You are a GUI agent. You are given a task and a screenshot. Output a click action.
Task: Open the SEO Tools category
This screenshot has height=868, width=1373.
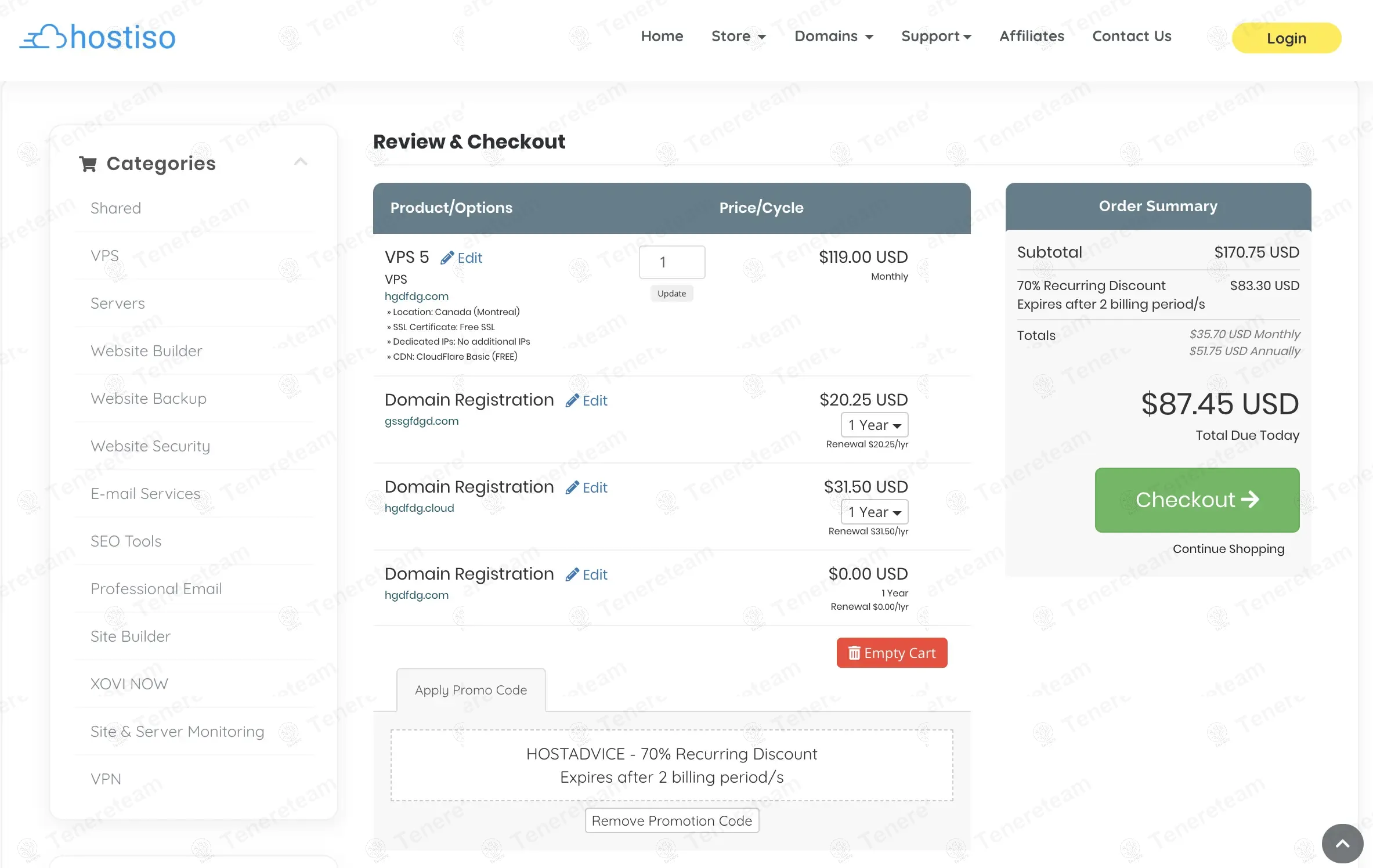126,541
